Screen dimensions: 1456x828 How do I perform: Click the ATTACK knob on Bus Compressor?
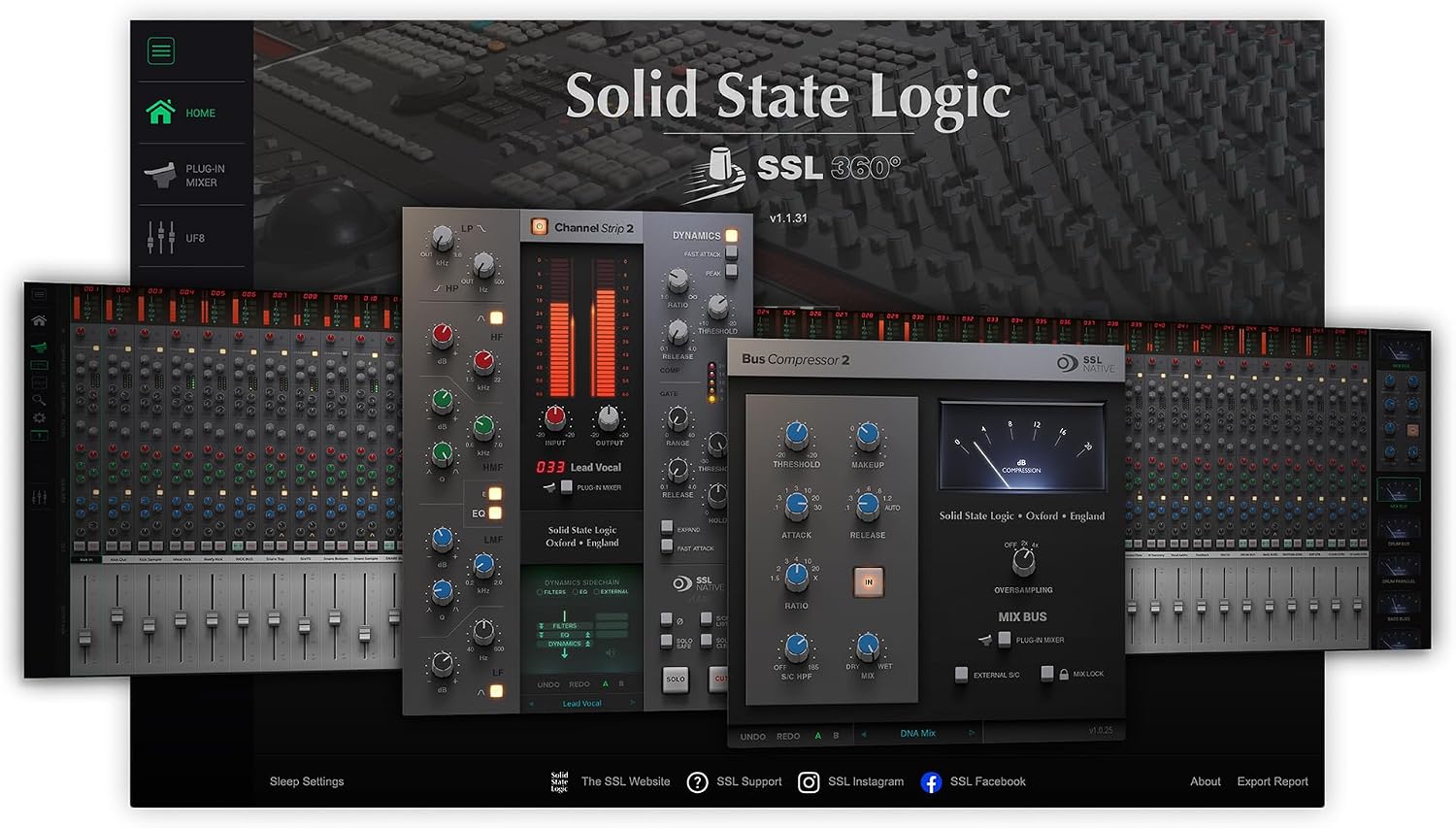point(796,506)
